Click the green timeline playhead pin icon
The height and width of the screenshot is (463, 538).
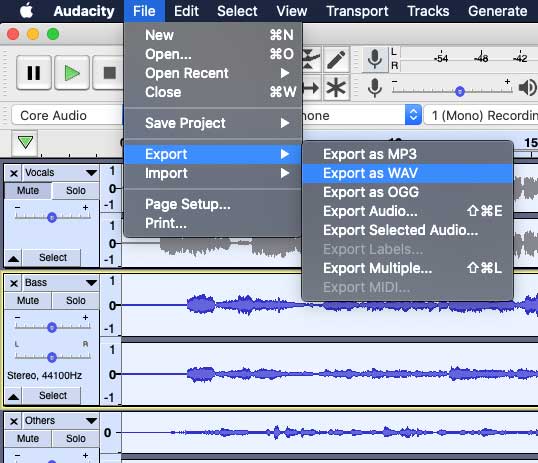pos(25,142)
